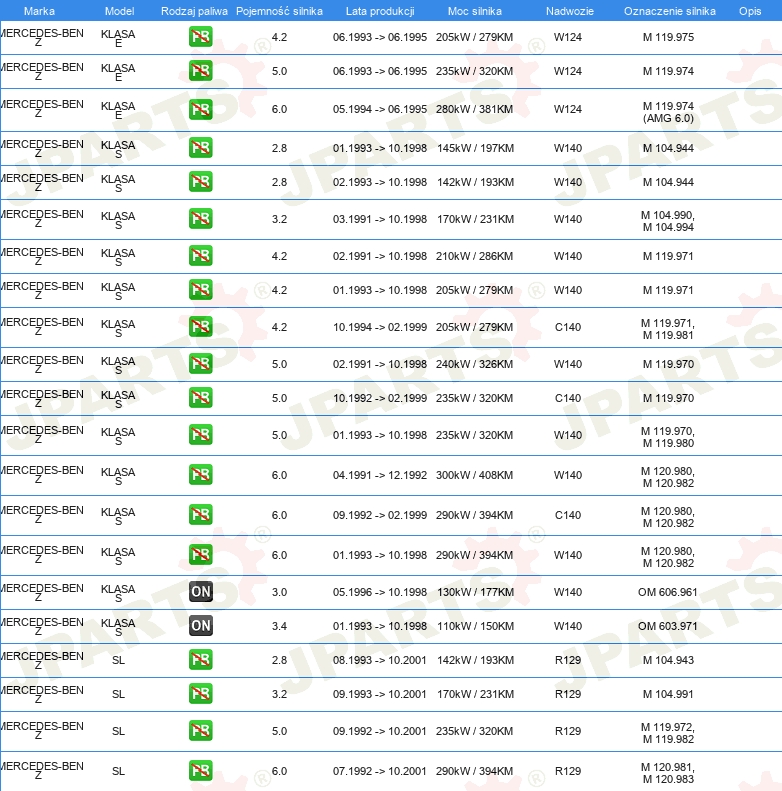Click the PB icon in the 240kW / 326KM row
The height and width of the screenshot is (791, 782).
[200, 364]
